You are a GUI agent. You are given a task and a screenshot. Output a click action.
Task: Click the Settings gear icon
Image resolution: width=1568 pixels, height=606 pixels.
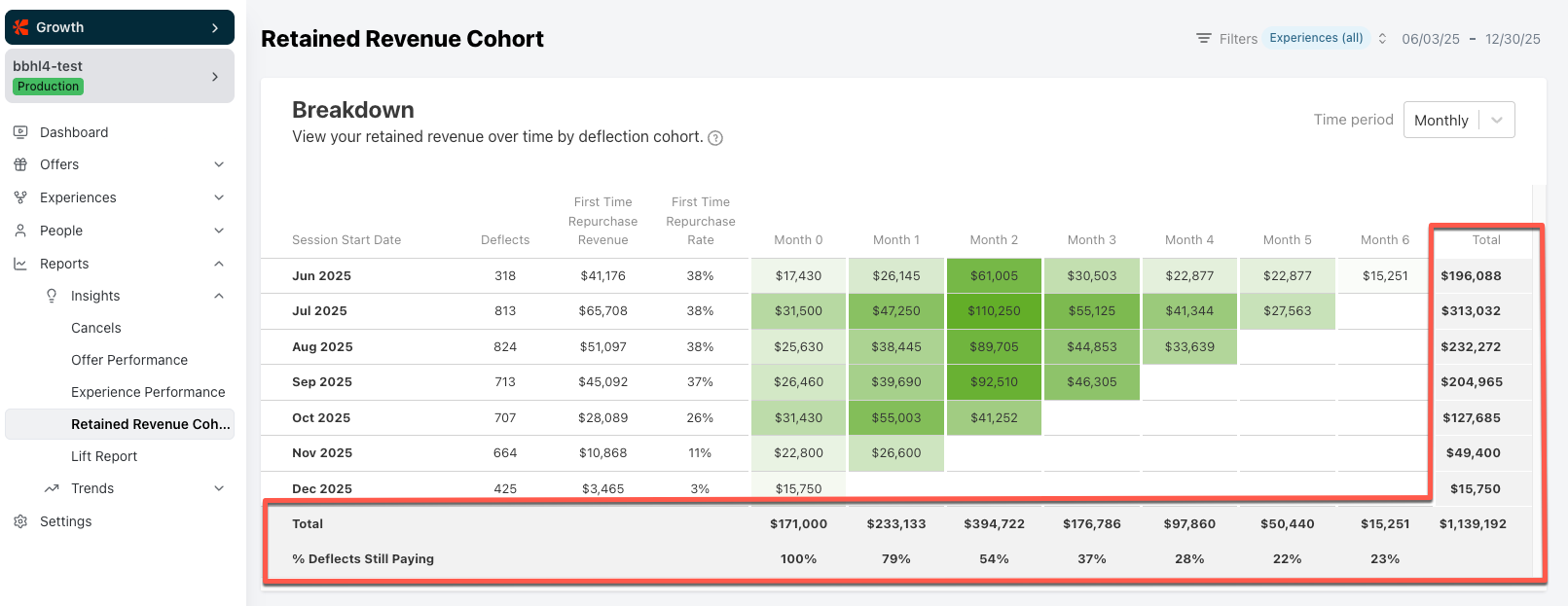(20, 521)
